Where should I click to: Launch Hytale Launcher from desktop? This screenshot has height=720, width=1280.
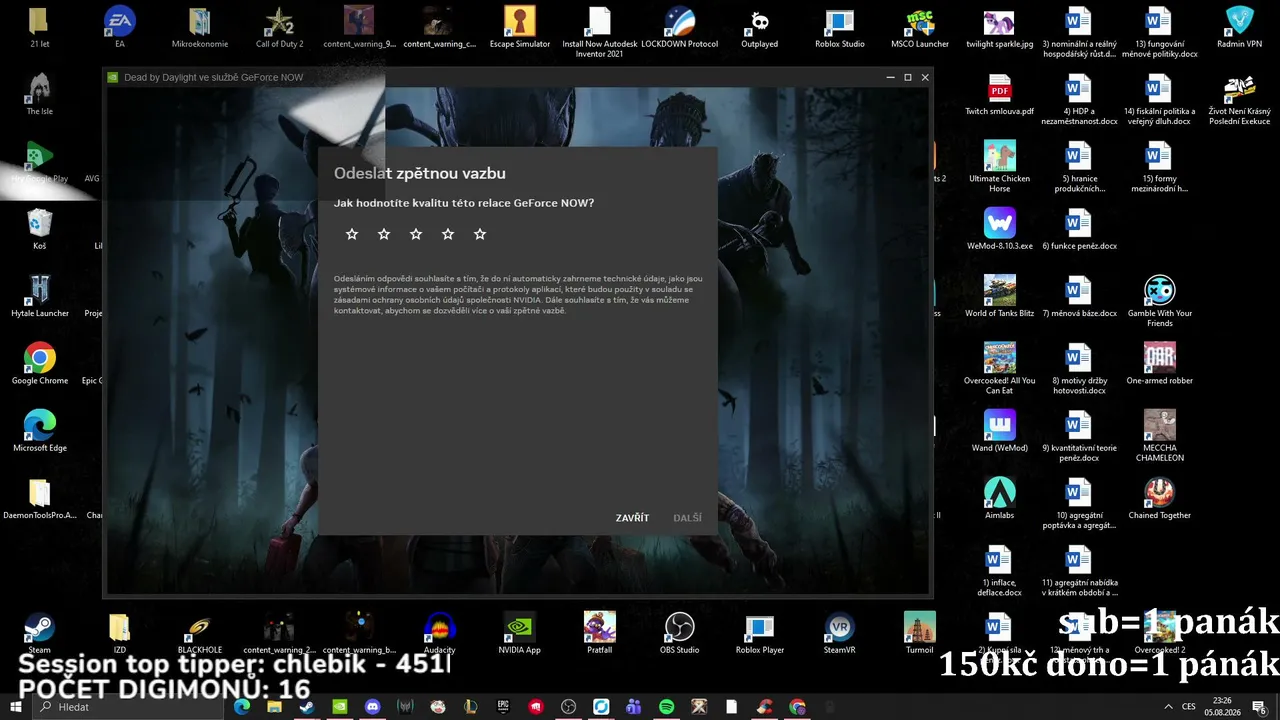40,296
